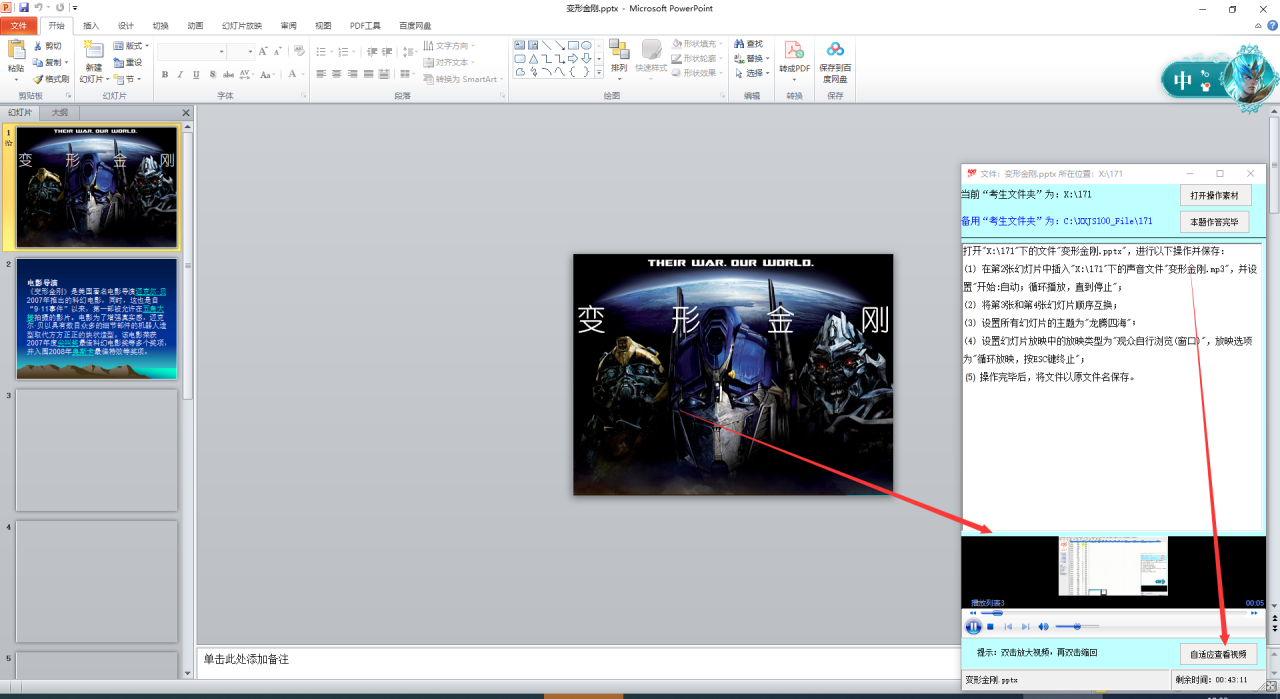Viewport: 1280px width, 699px height.
Task: Click the decrease indent icon
Action: point(372,51)
